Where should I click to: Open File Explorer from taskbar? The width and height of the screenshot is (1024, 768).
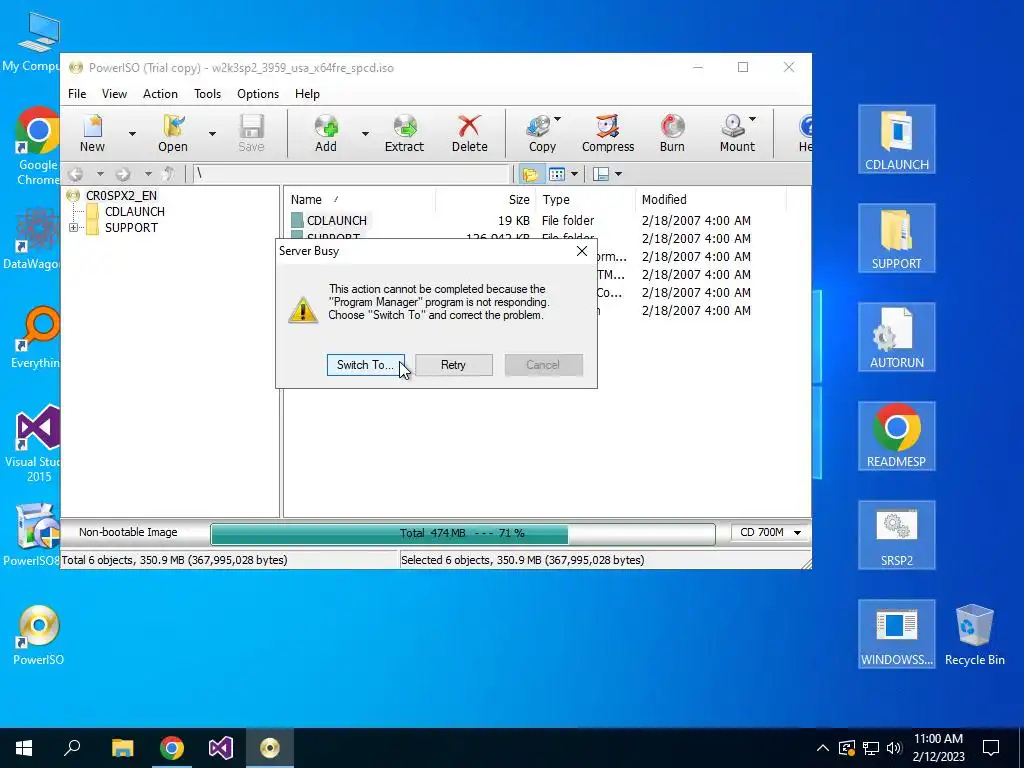coord(122,748)
